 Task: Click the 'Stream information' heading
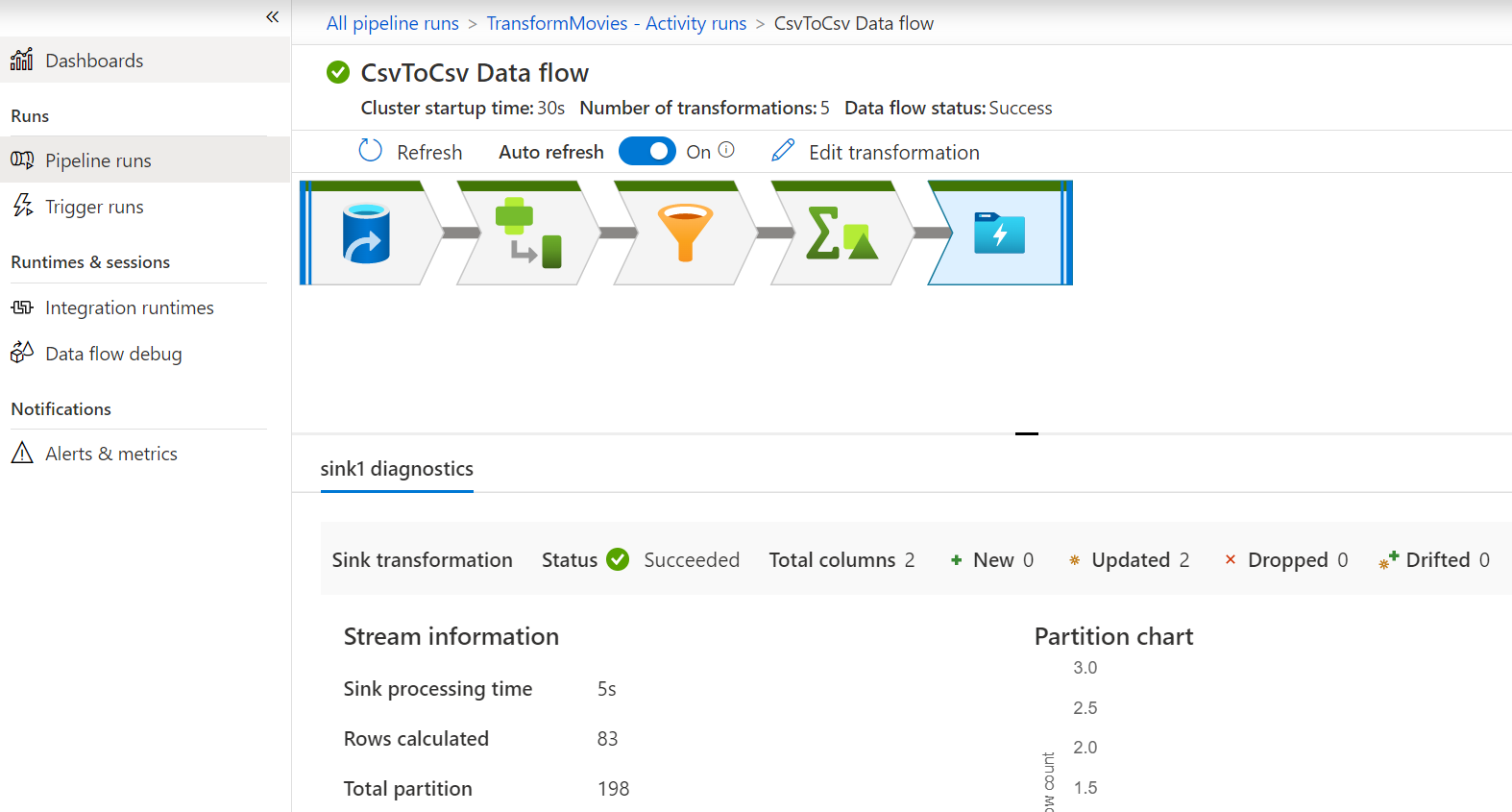pyautogui.click(x=451, y=636)
